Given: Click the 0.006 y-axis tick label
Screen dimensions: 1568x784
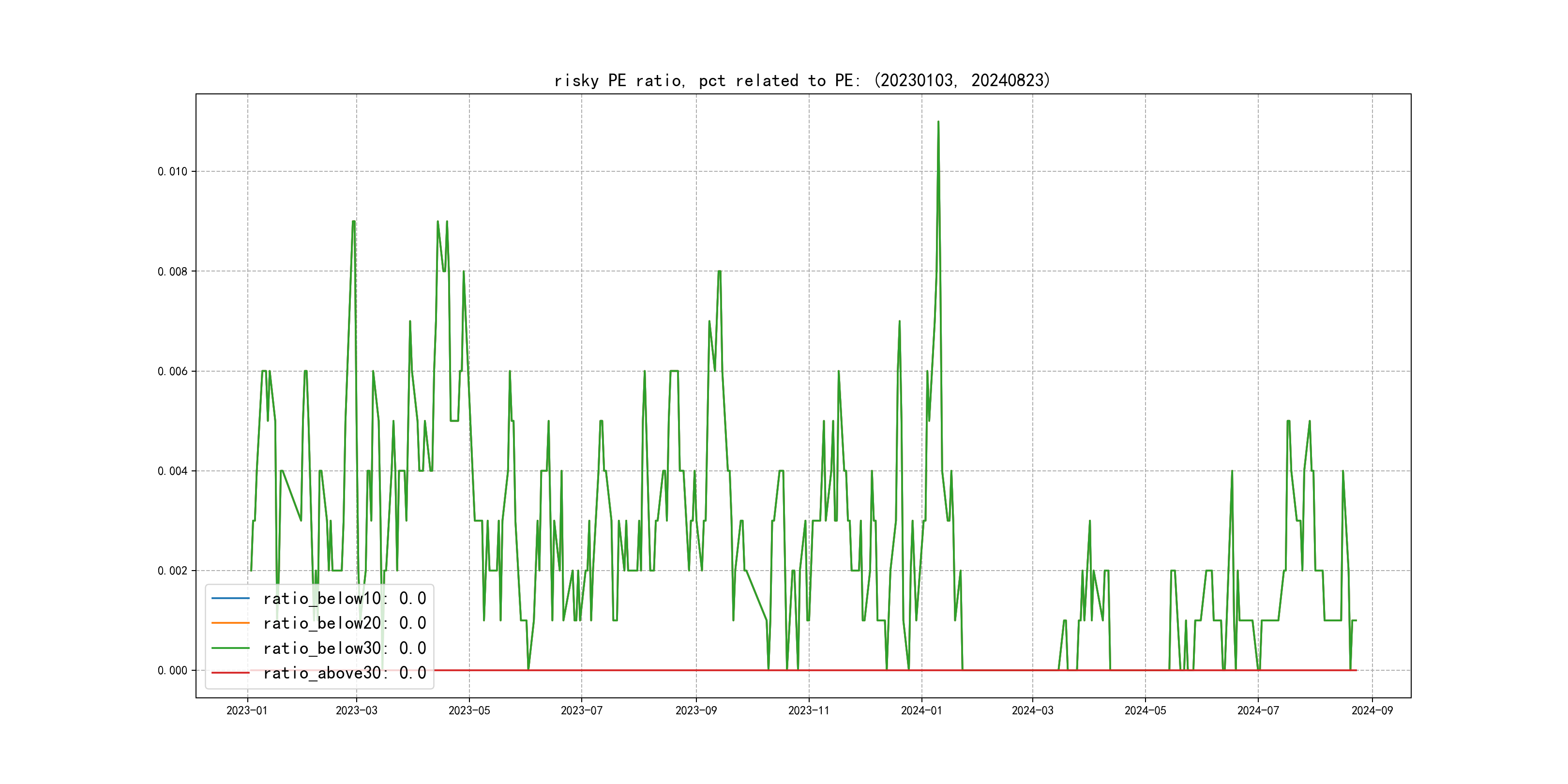Looking at the screenshot, I should [172, 371].
